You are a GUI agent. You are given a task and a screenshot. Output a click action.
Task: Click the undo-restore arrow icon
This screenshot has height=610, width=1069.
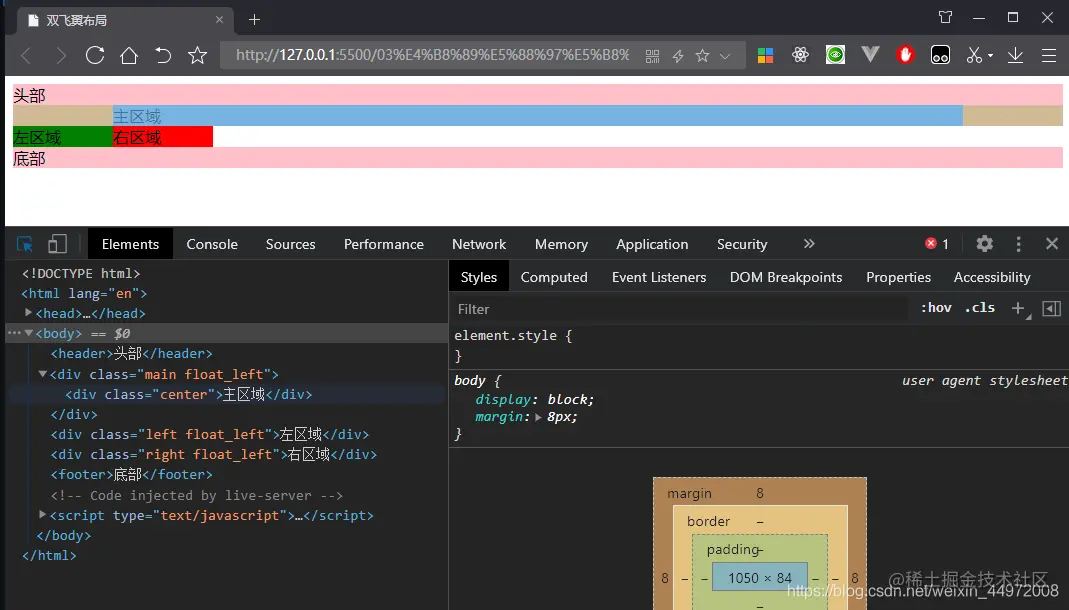click(163, 55)
